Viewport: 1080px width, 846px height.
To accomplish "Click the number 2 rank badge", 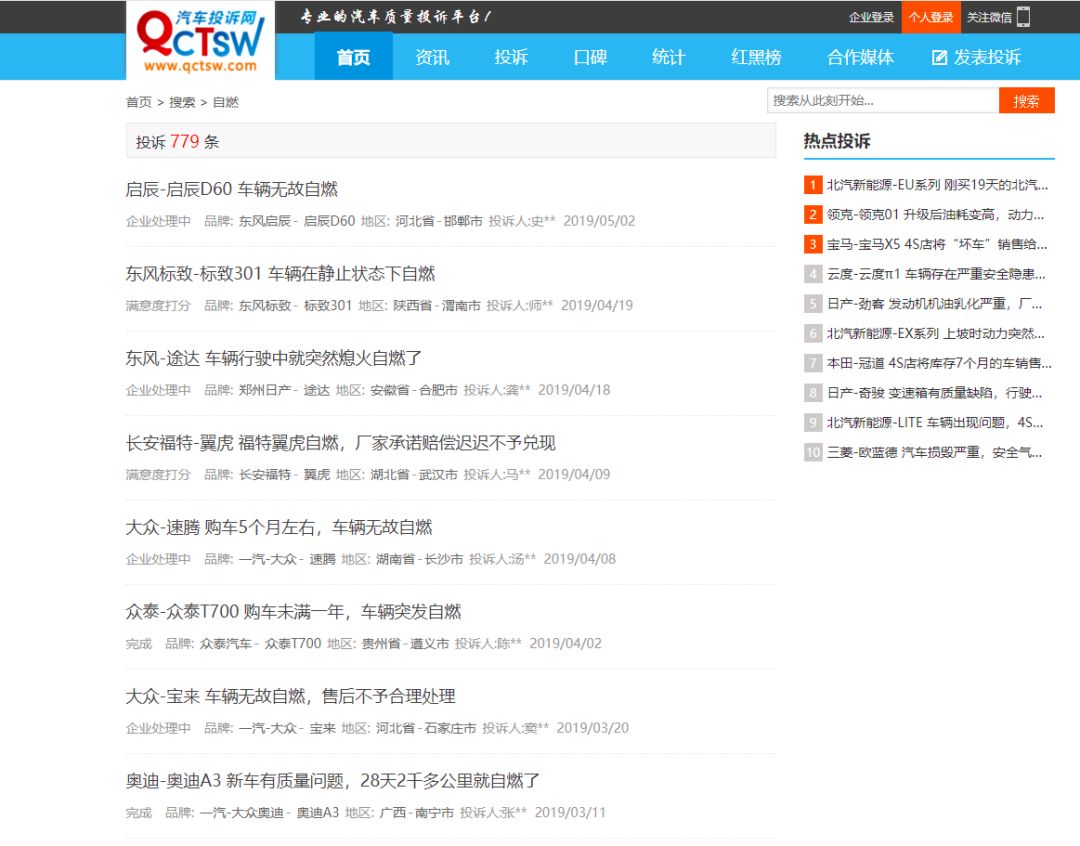I will tap(813, 215).
